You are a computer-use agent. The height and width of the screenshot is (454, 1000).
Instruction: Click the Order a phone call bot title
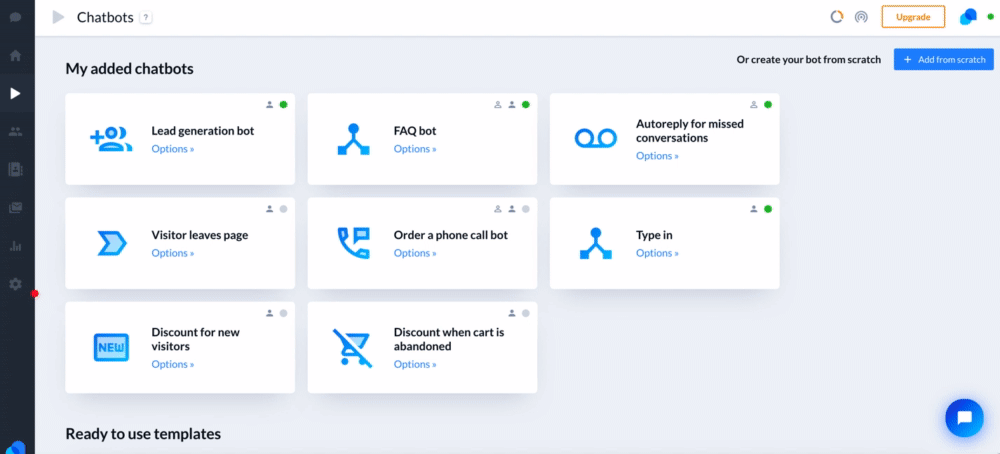pos(451,235)
